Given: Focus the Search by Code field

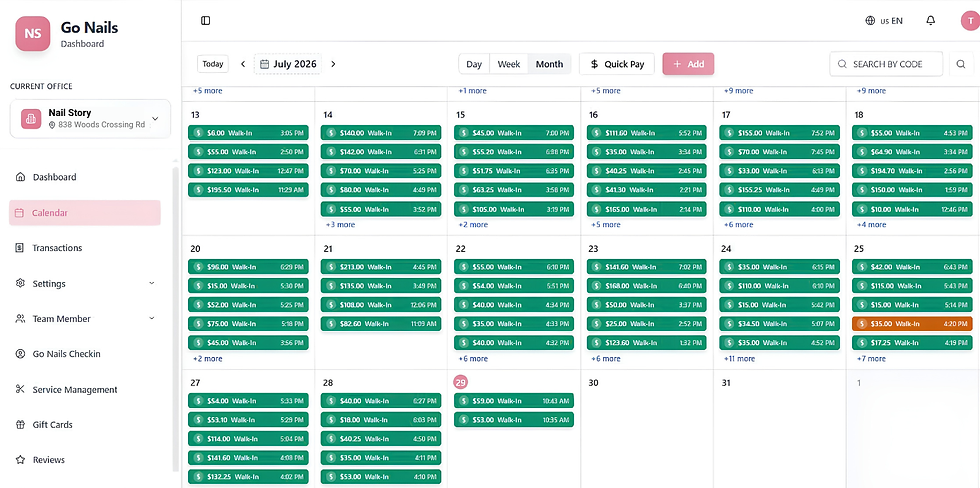Looking at the screenshot, I should pyautogui.click(x=886, y=64).
